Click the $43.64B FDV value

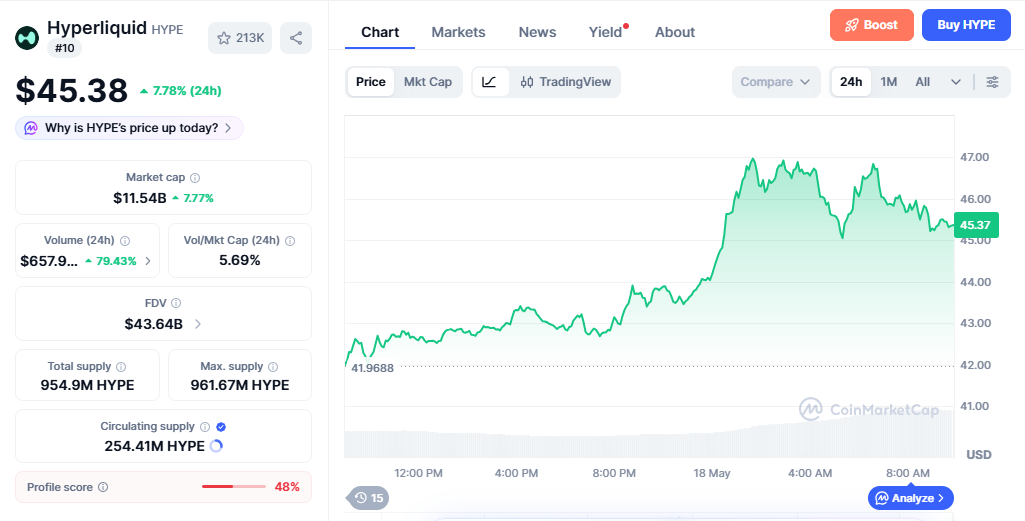(x=154, y=324)
